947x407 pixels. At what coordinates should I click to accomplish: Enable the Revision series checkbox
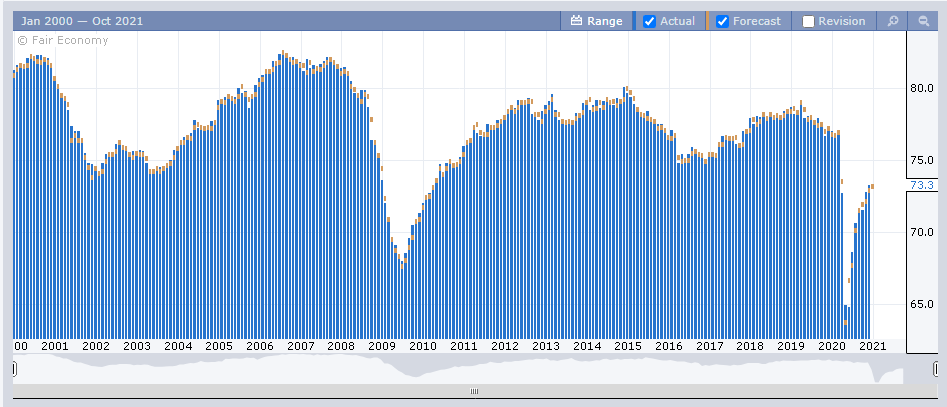click(808, 22)
